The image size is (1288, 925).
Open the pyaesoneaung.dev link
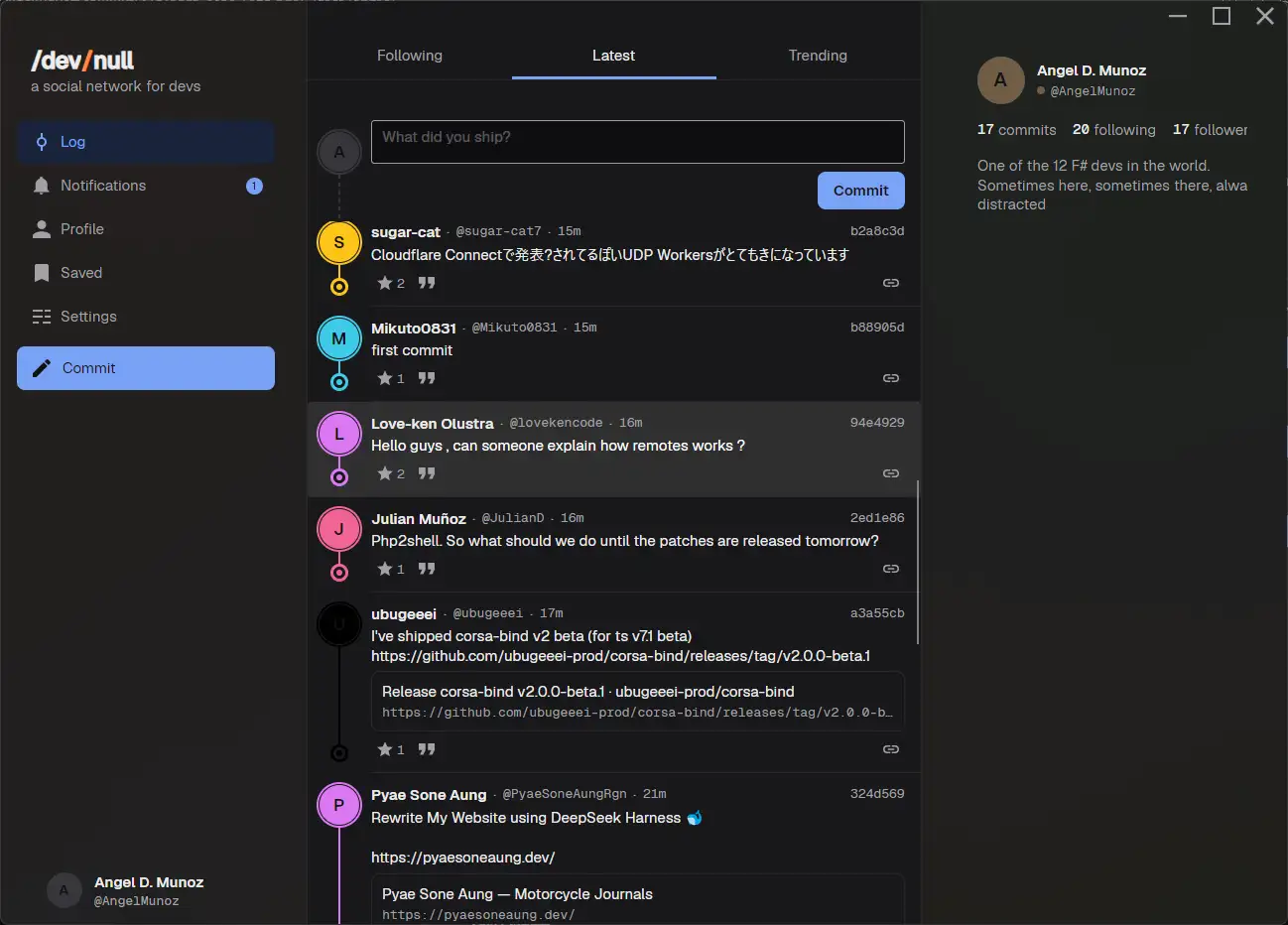[x=462, y=858]
